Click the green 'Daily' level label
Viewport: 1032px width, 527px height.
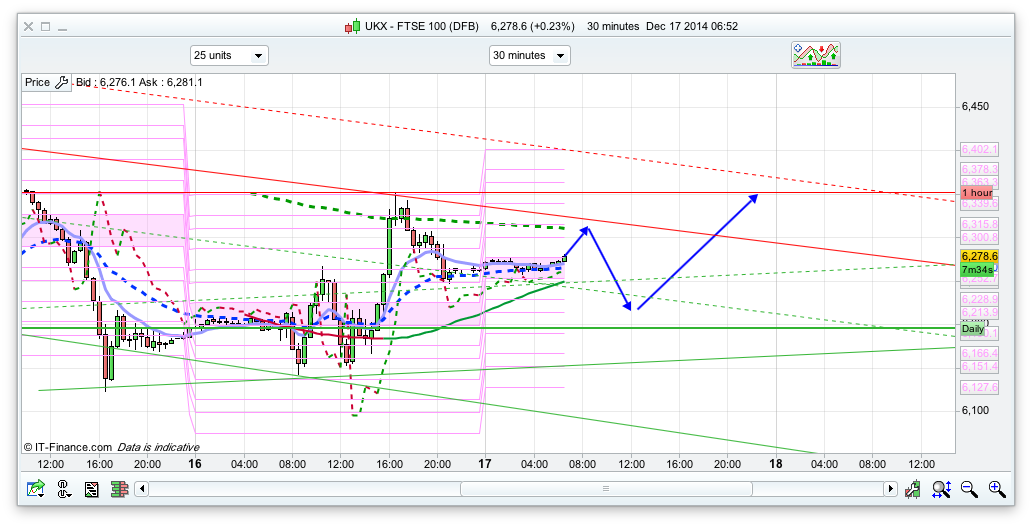[x=972, y=329]
